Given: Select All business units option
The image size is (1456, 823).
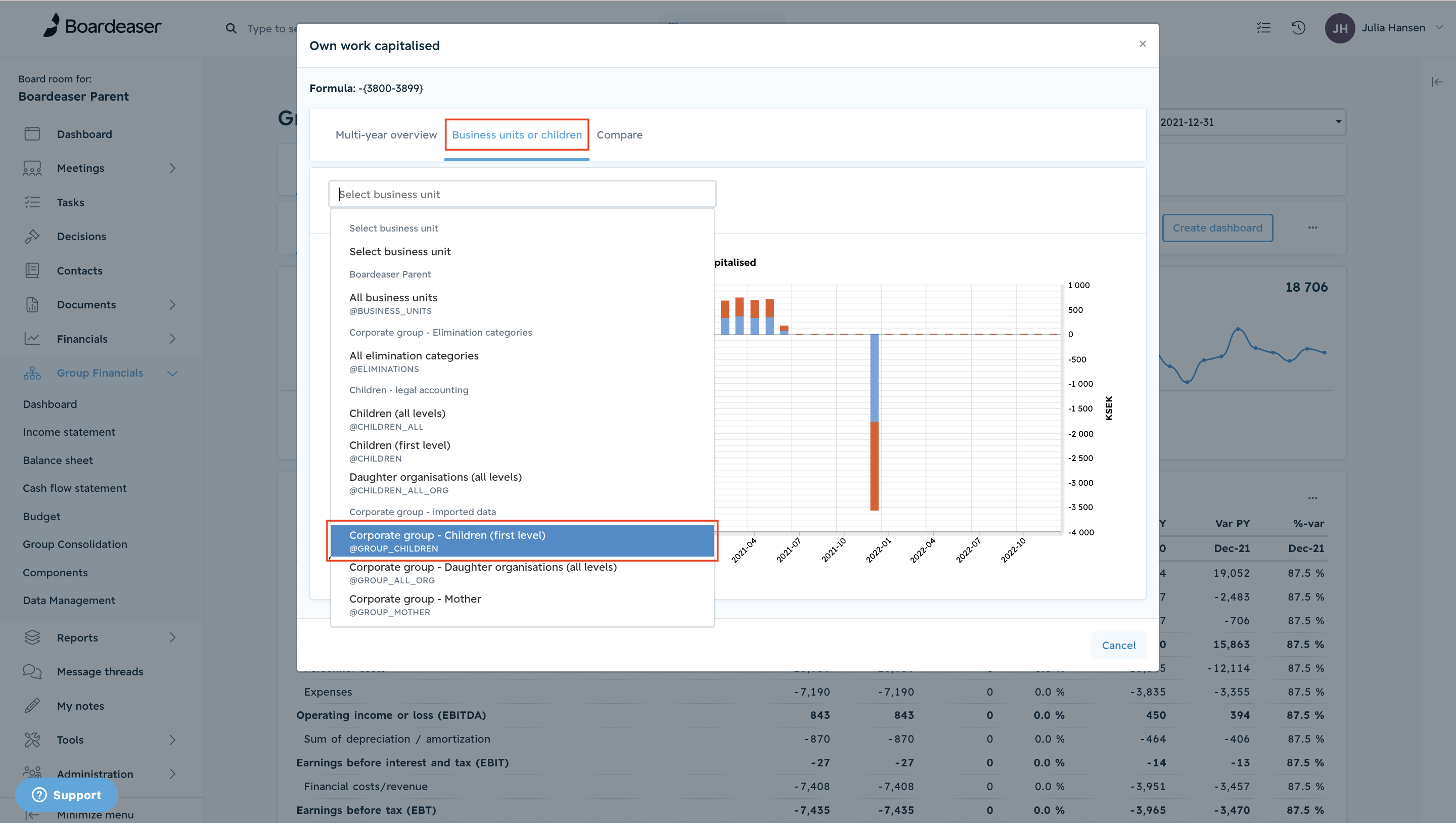Looking at the screenshot, I should coord(522,303).
